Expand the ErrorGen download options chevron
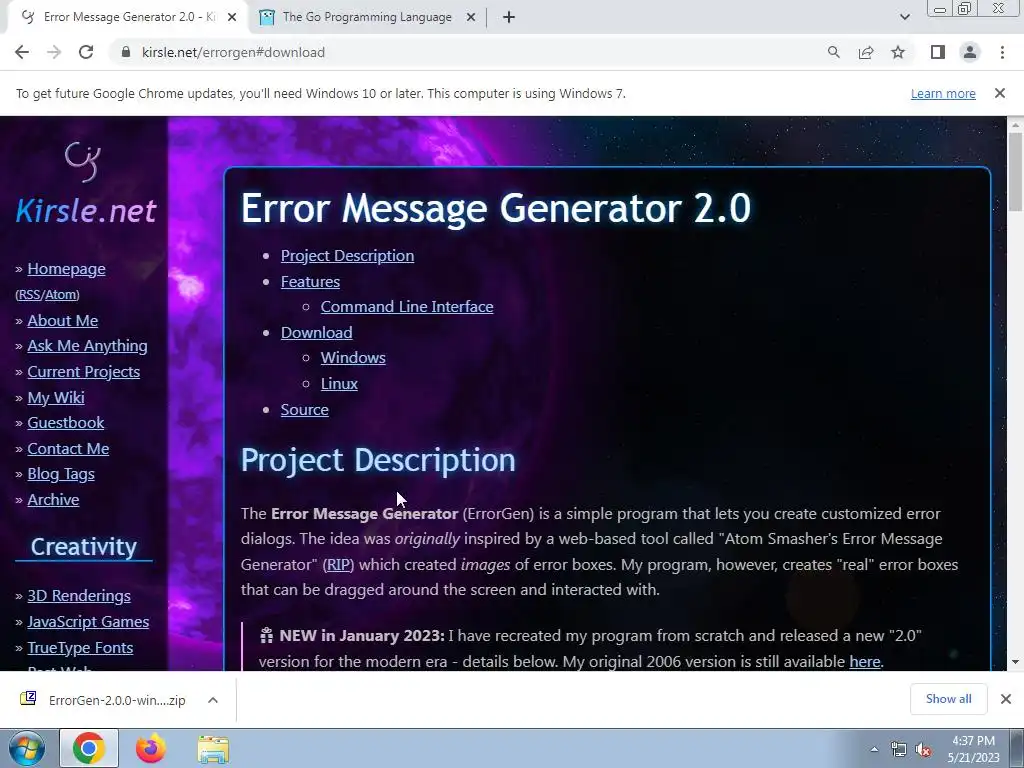Image resolution: width=1024 pixels, height=768 pixels. pos(212,700)
